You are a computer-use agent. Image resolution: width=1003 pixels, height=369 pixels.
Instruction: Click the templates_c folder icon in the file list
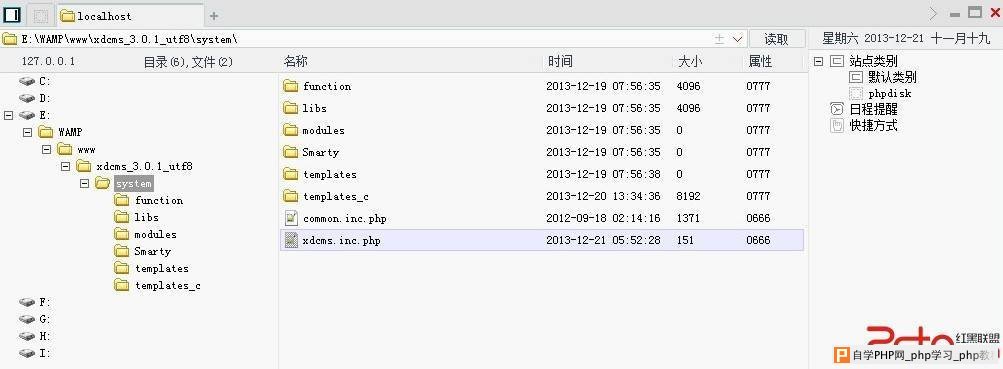tap(291, 196)
